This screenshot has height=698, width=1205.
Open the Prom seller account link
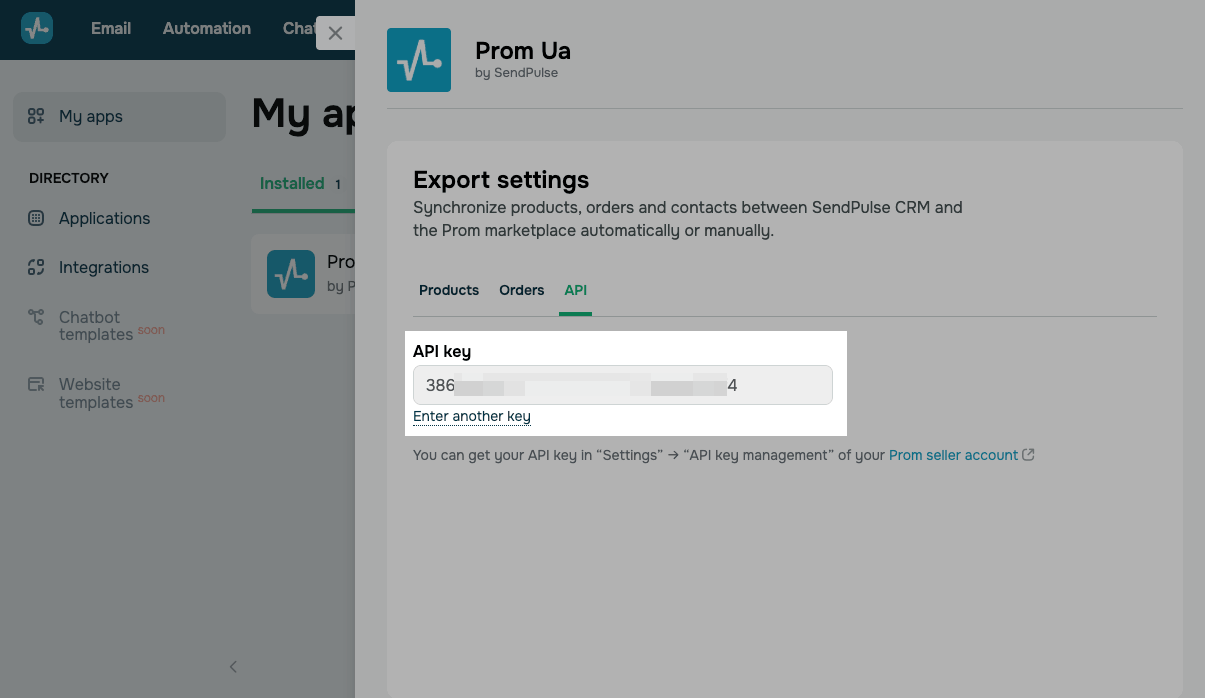pos(953,455)
